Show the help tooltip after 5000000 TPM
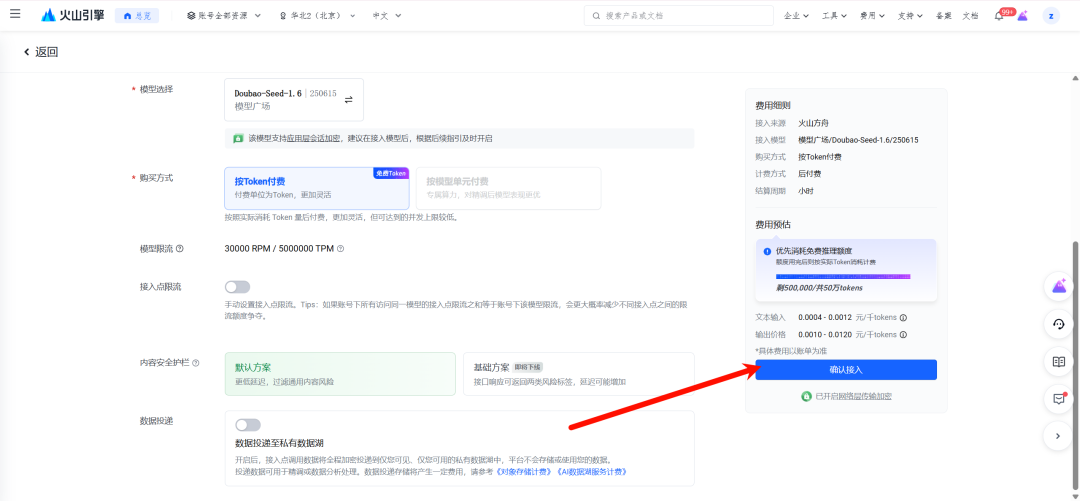This screenshot has height=501, width=1080. click(340, 249)
